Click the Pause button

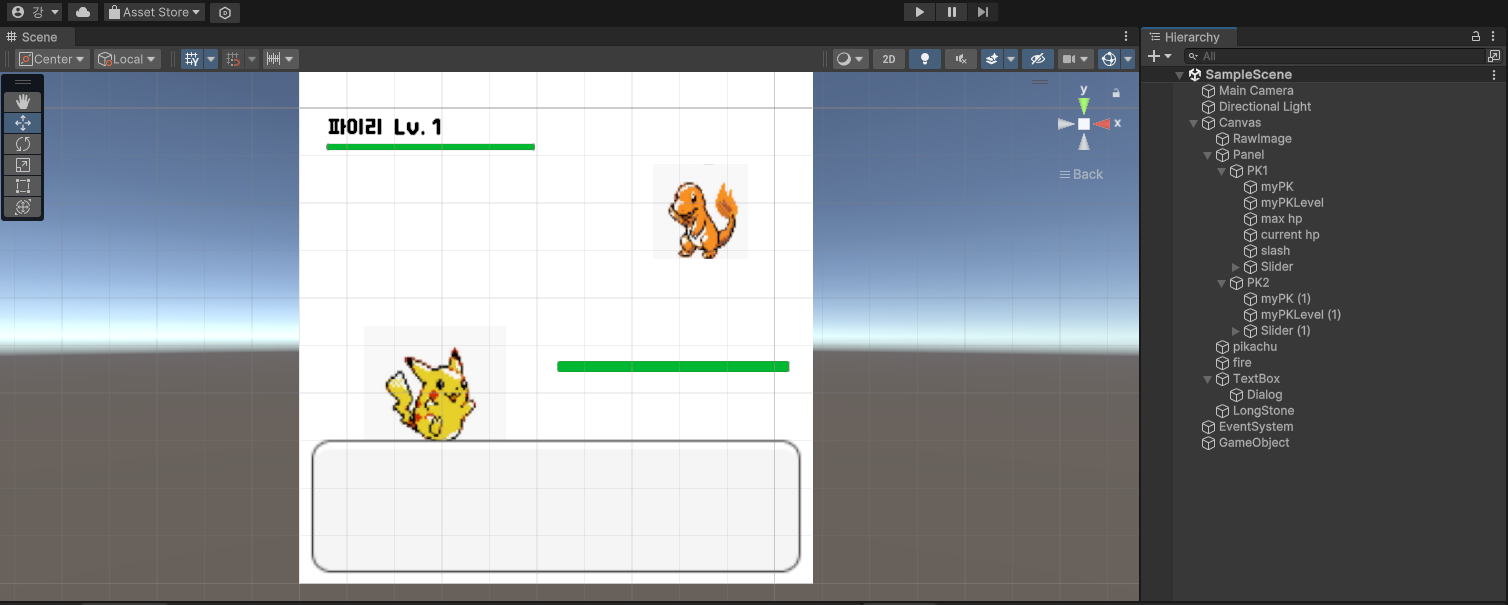click(x=951, y=12)
